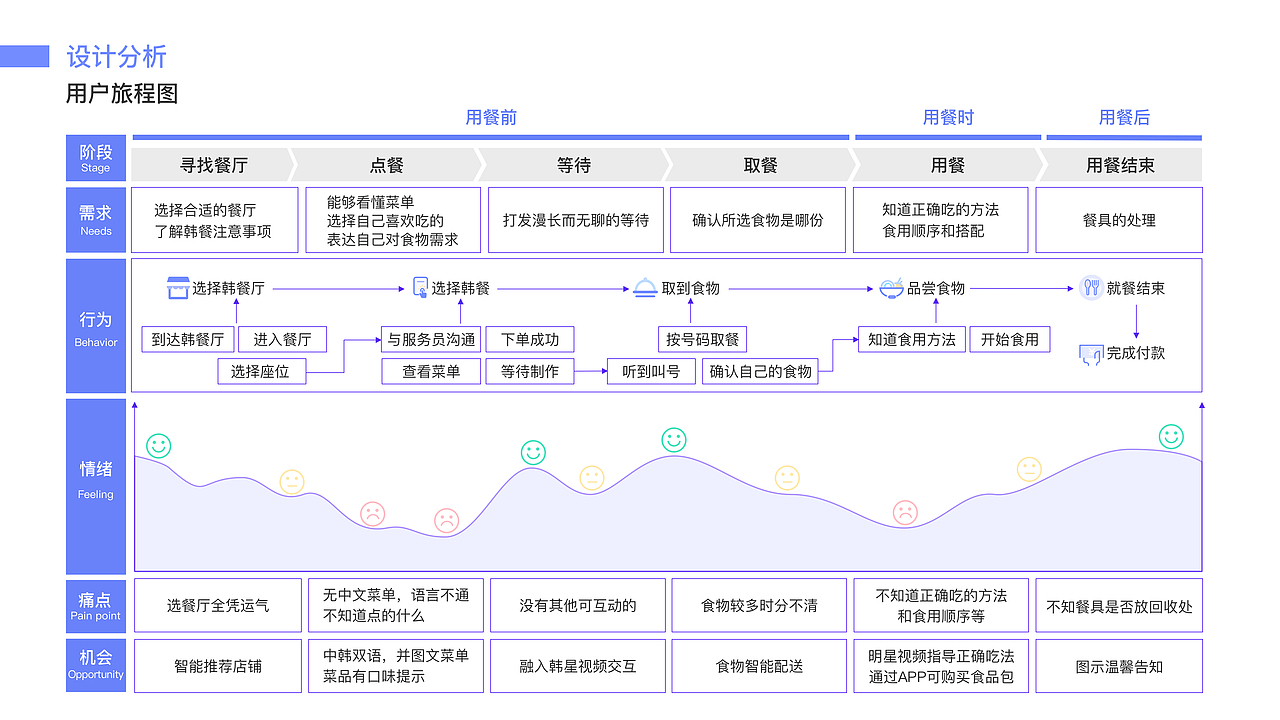Switch to the 用餐前 phase tab

(490, 117)
